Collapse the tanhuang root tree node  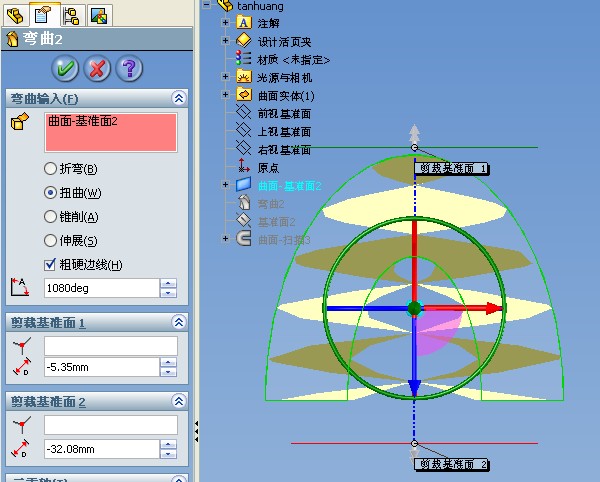(207, 5)
